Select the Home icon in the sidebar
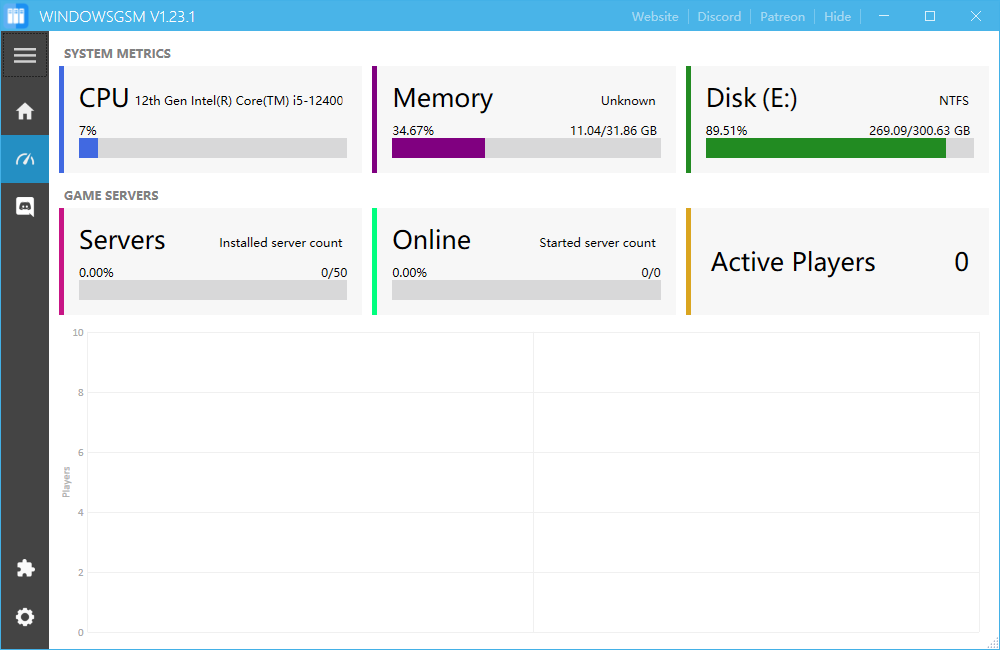Screen dimensions: 1000x650 [25, 111]
